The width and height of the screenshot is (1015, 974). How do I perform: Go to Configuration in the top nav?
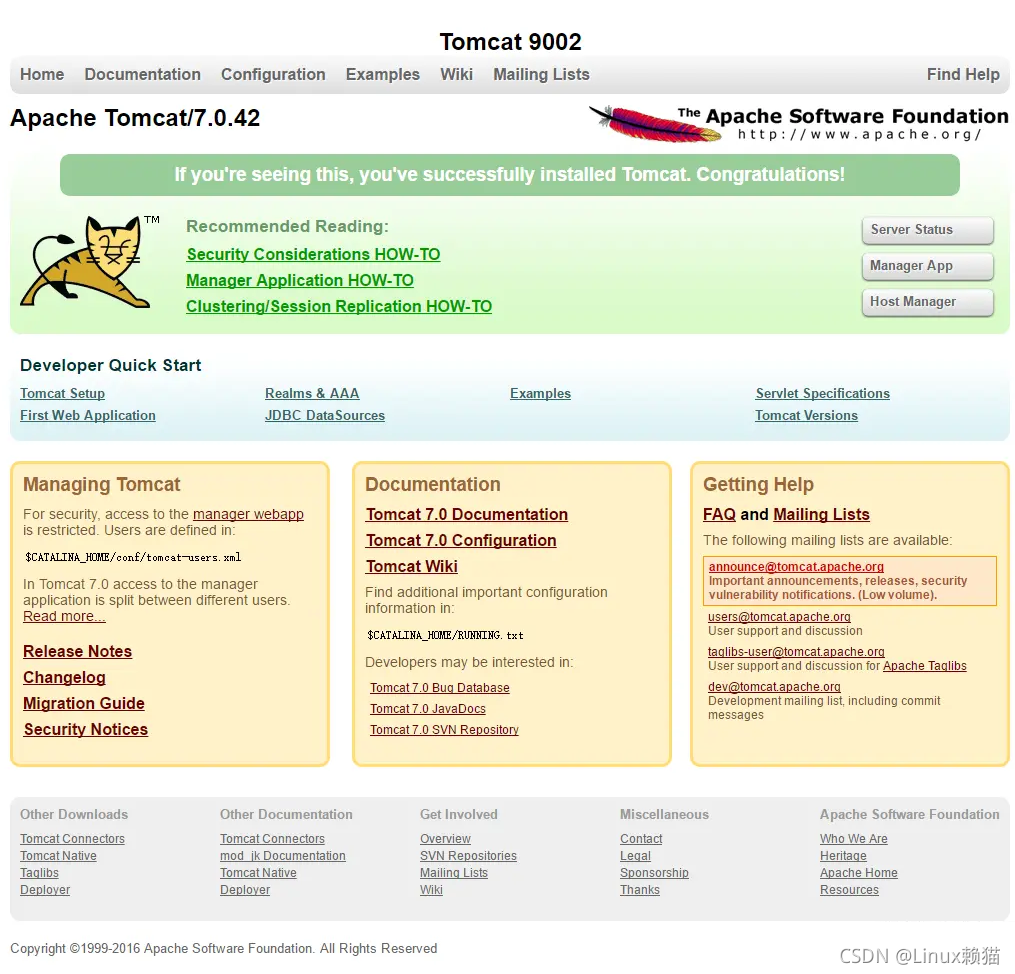tap(273, 74)
